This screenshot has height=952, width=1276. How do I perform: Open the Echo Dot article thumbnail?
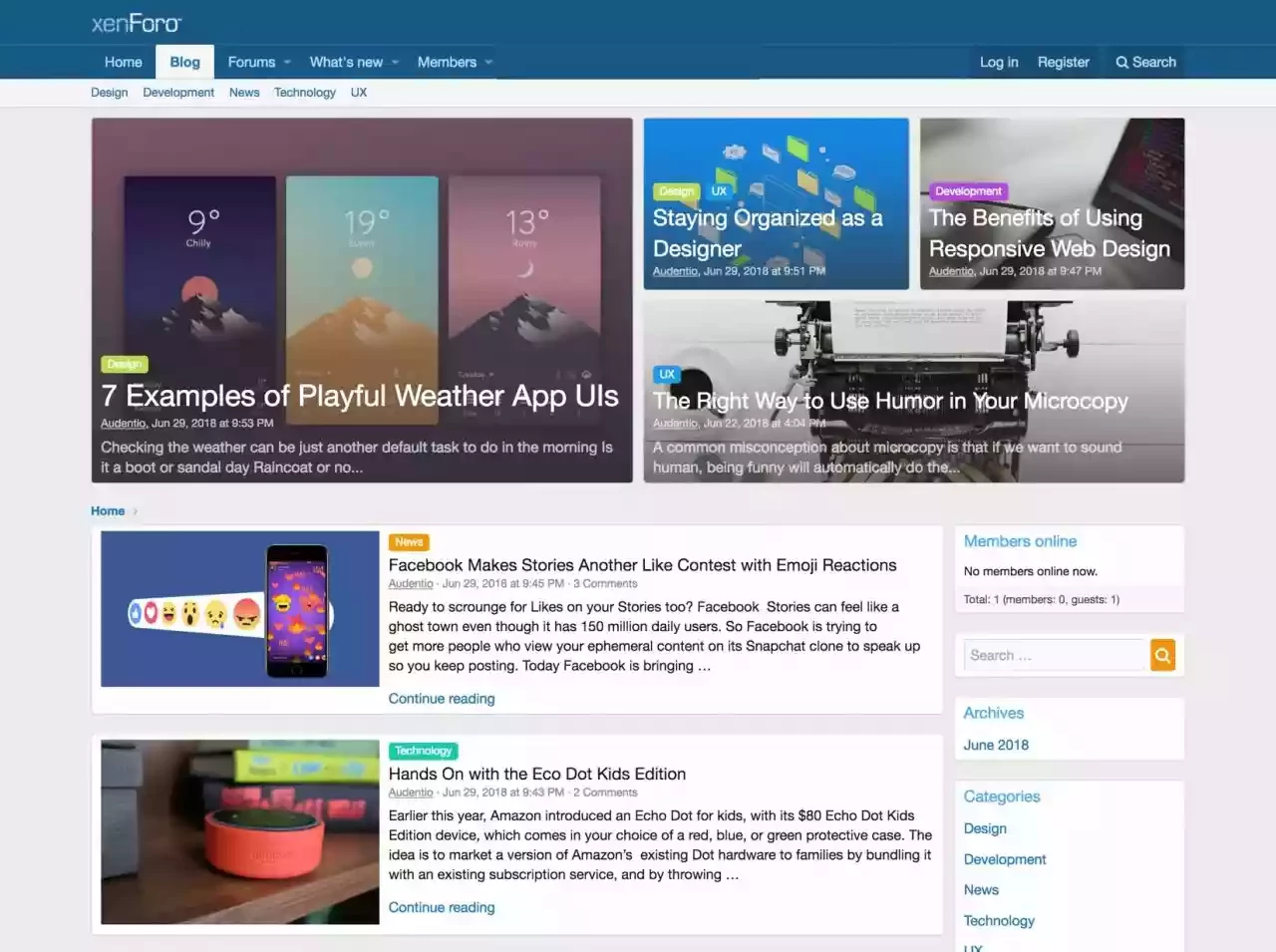[x=240, y=832]
